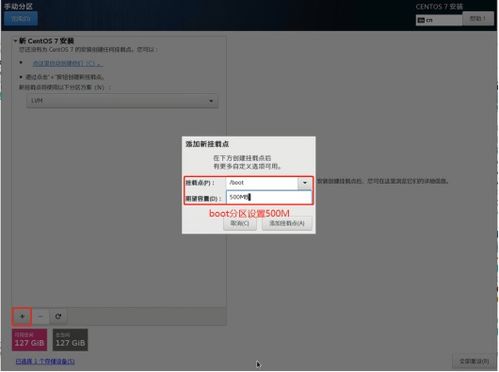Screen dimensions: 499x372
Task: Click the /boot mount point text field
Action: (262, 183)
